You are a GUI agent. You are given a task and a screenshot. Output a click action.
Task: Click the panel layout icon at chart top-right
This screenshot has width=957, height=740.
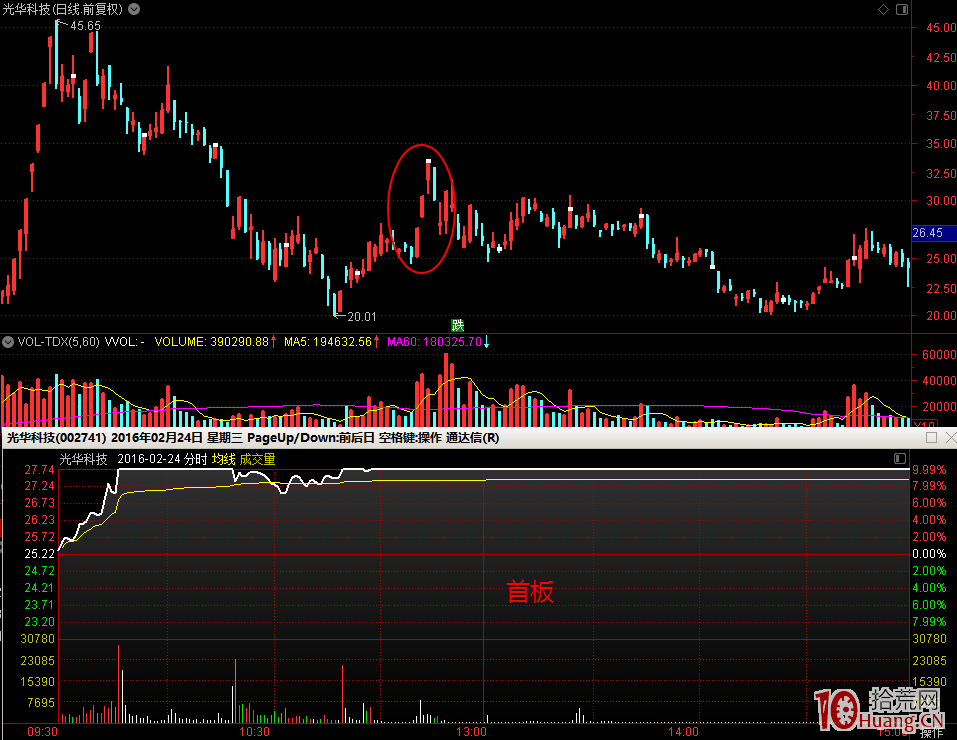pos(900,9)
